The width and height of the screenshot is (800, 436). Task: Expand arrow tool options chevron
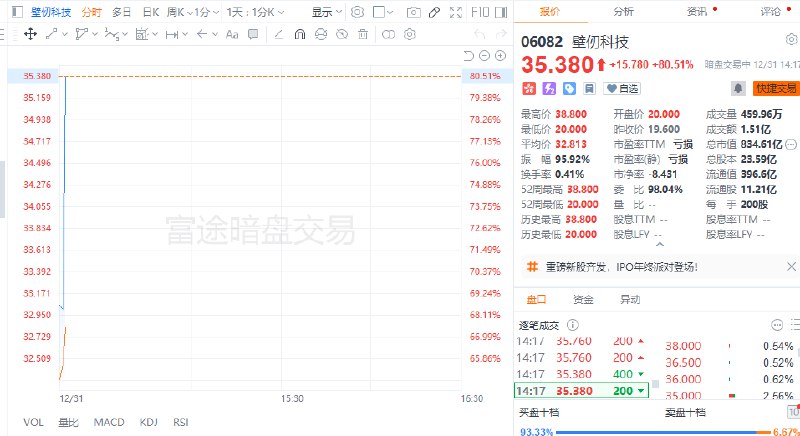(215, 34)
